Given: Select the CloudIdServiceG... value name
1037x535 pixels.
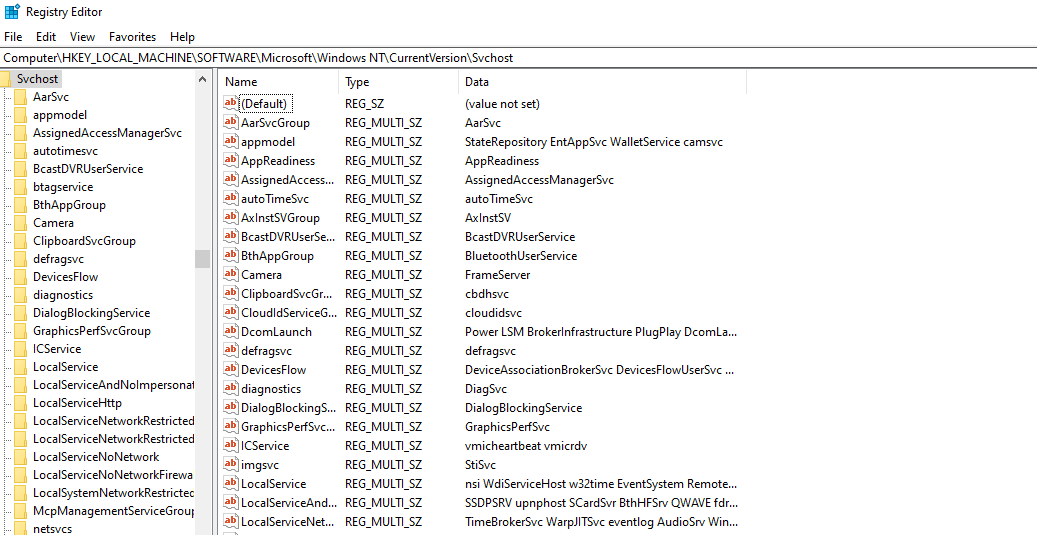Looking at the screenshot, I should [x=289, y=313].
